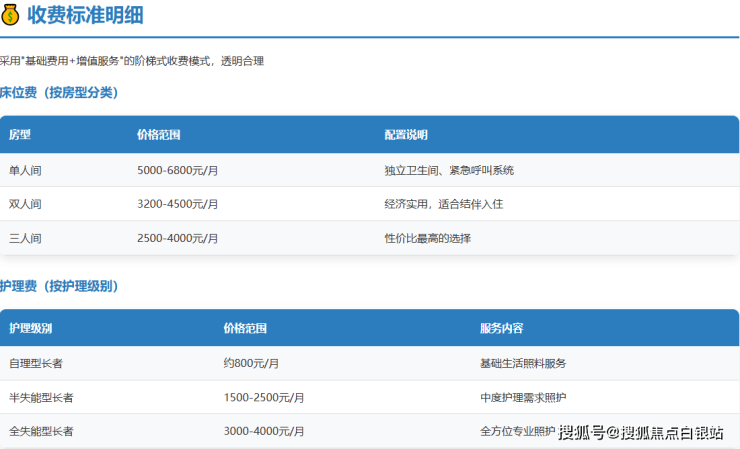The width and height of the screenshot is (740, 449).
Task: Click the 房型 column header
Action: 20,135
